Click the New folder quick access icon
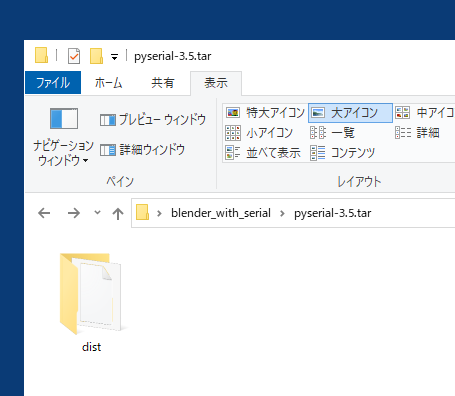 (x=96, y=56)
